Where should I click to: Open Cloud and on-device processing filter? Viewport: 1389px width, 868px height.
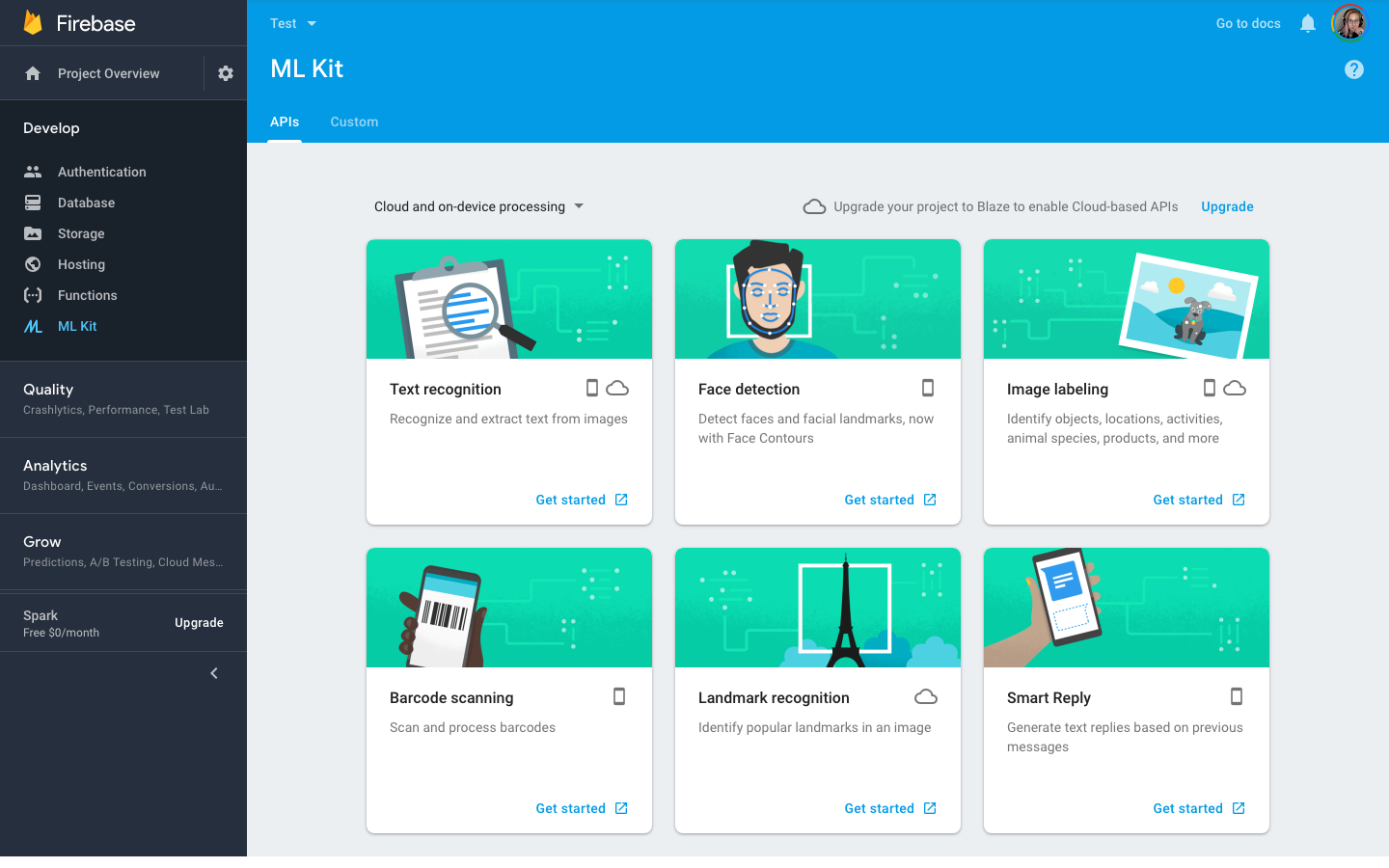pyautogui.click(x=479, y=206)
